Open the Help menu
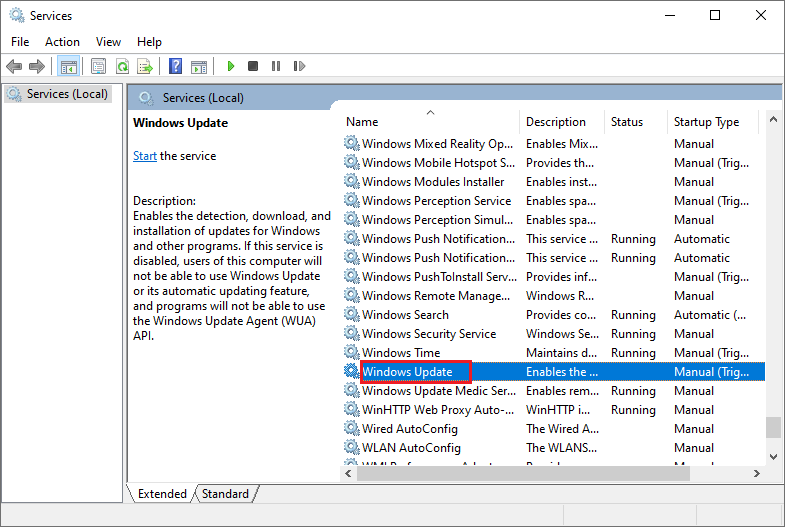Screen dimensions: 785x527 [149, 42]
